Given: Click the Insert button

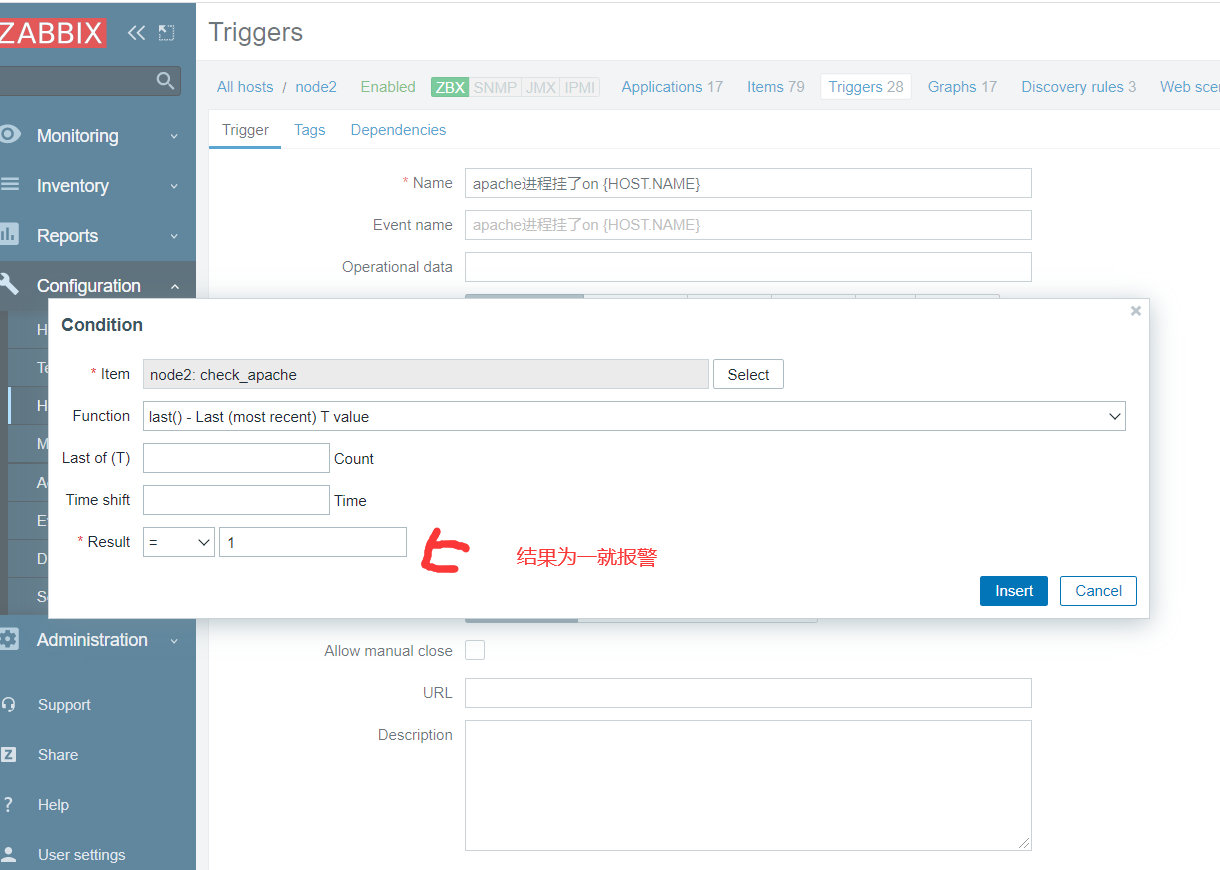Looking at the screenshot, I should tap(1014, 591).
